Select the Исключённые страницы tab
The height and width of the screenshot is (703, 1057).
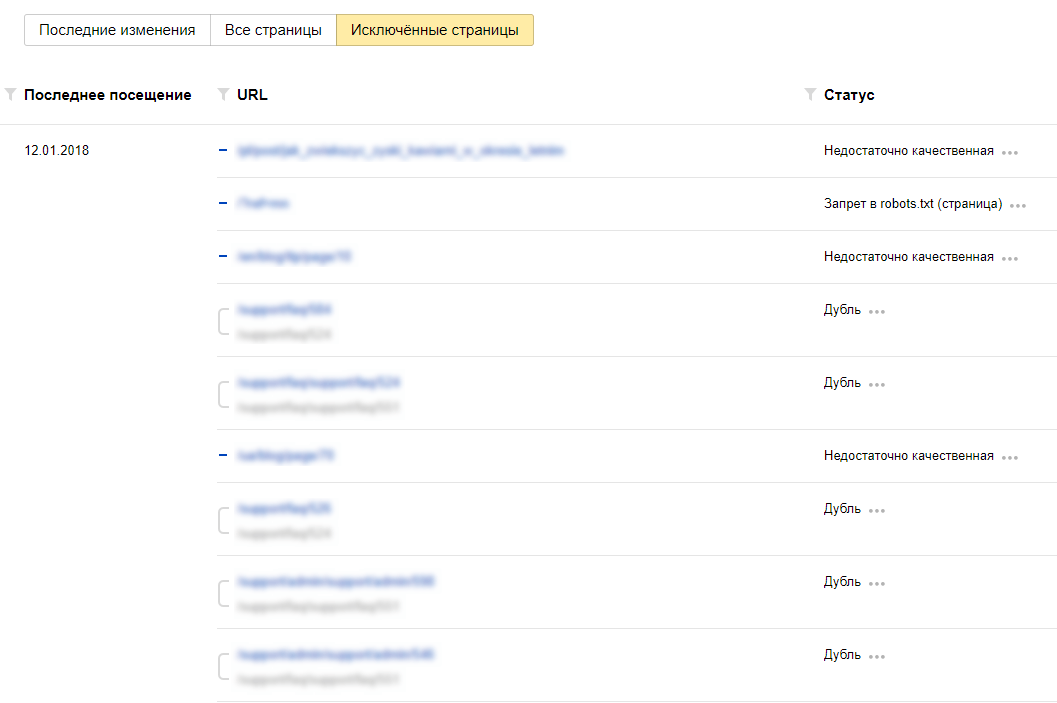[434, 30]
